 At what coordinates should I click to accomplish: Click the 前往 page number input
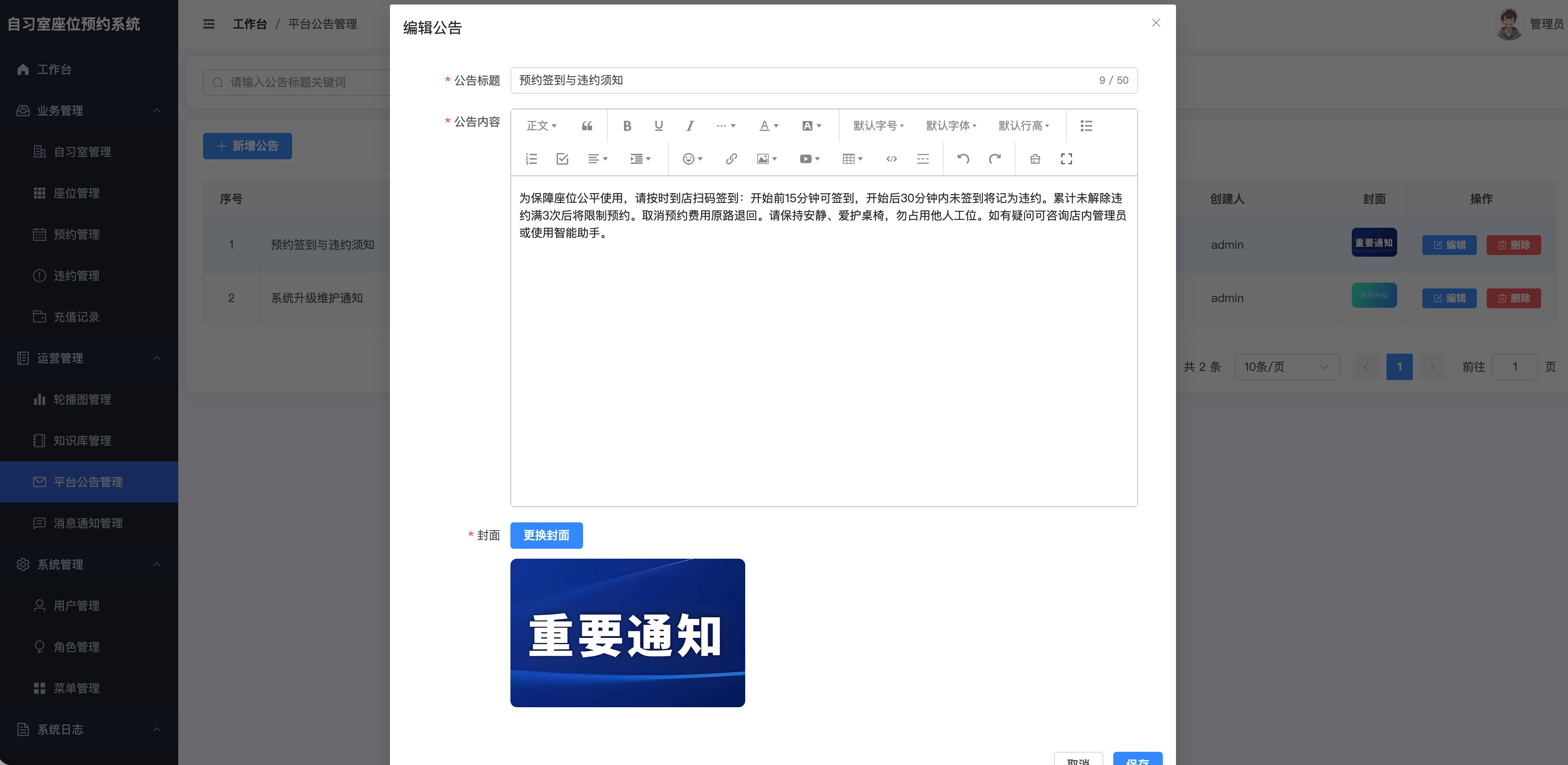click(x=1514, y=367)
